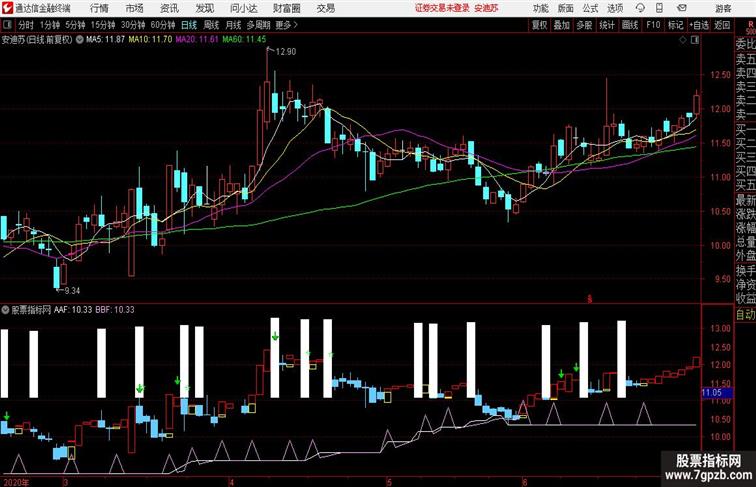Switch to 周线 weekly tab
Image resolution: width=756 pixels, height=487 pixels.
211,25
